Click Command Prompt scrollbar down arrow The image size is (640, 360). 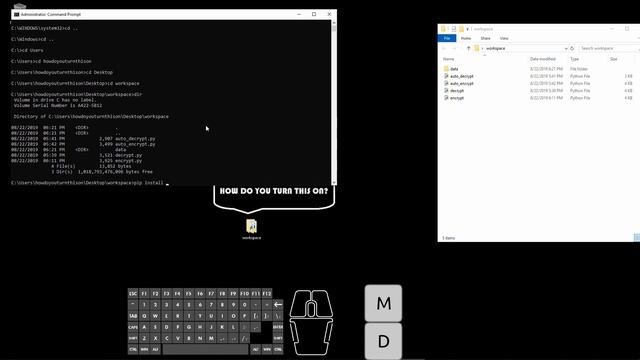click(334, 182)
